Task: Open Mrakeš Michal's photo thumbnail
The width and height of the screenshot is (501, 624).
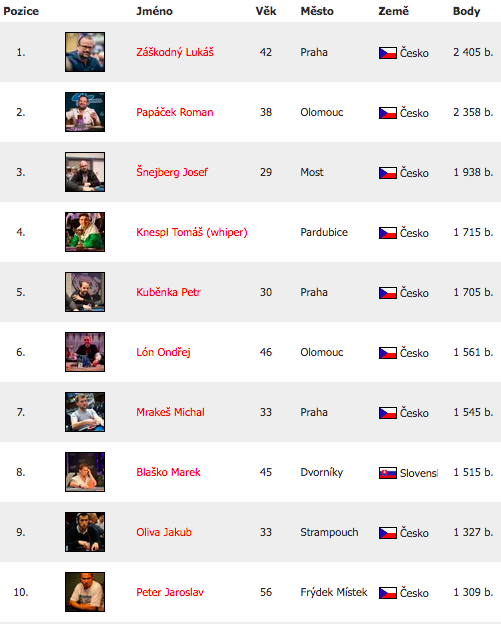Action: coord(85,412)
